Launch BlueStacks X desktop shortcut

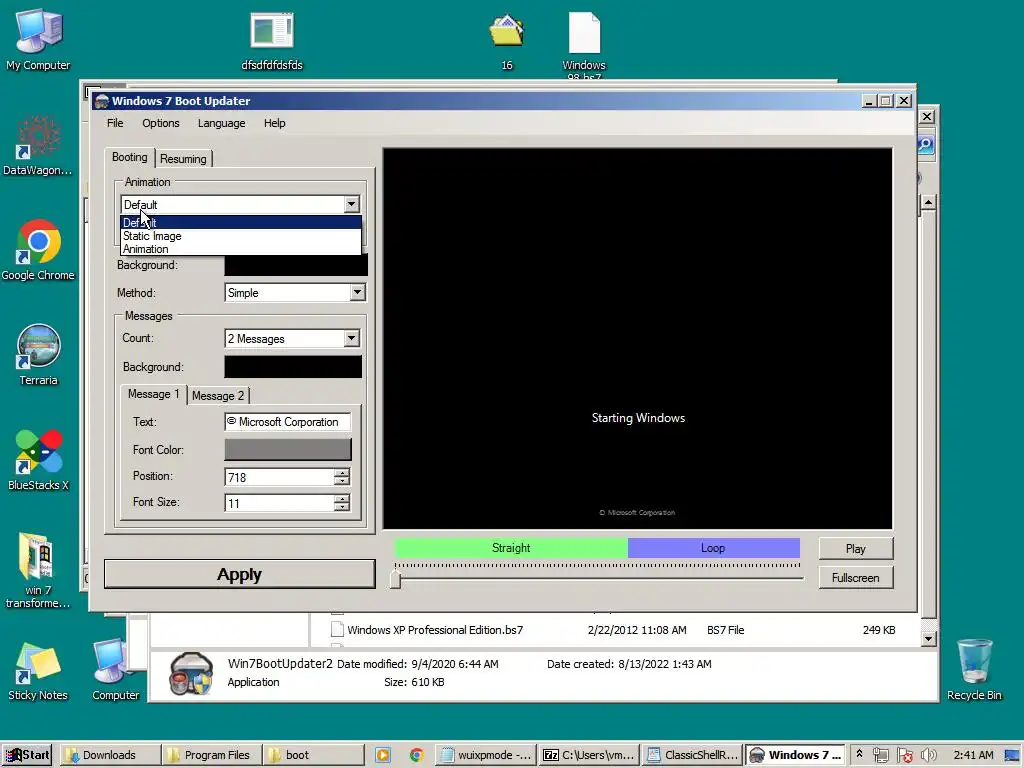click(x=38, y=460)
